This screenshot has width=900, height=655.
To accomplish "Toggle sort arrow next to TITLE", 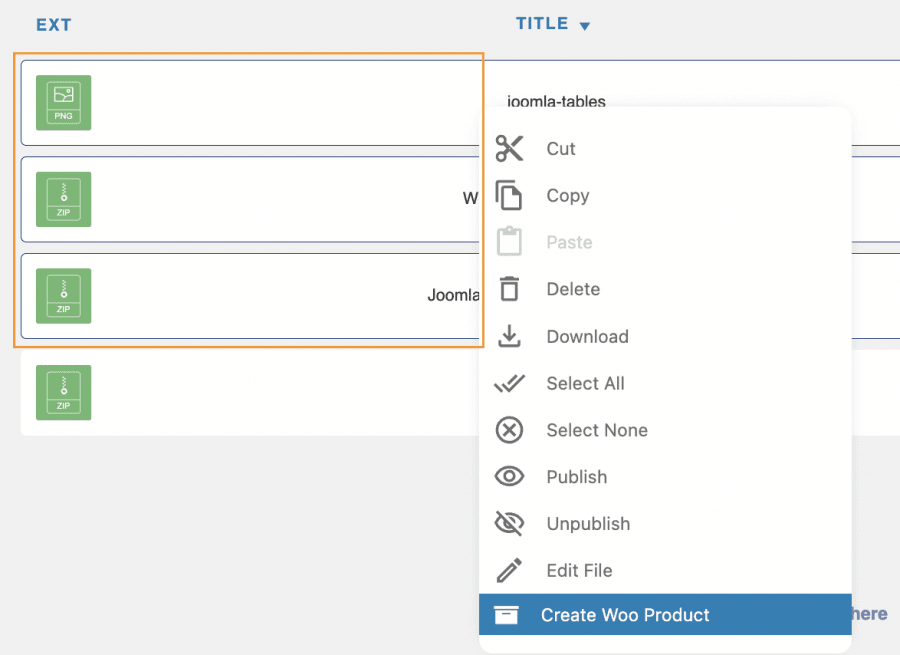I will pos(585,26).
